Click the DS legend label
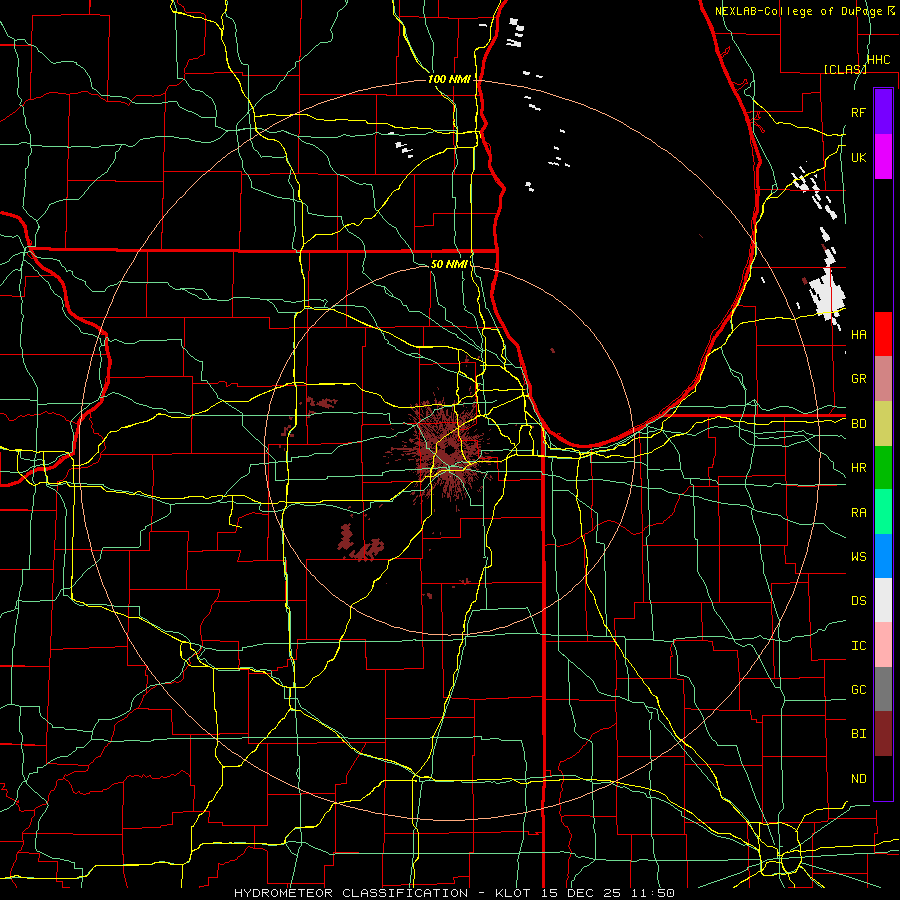900x900 pixels. pyautogui.click(x=858, y=600)
